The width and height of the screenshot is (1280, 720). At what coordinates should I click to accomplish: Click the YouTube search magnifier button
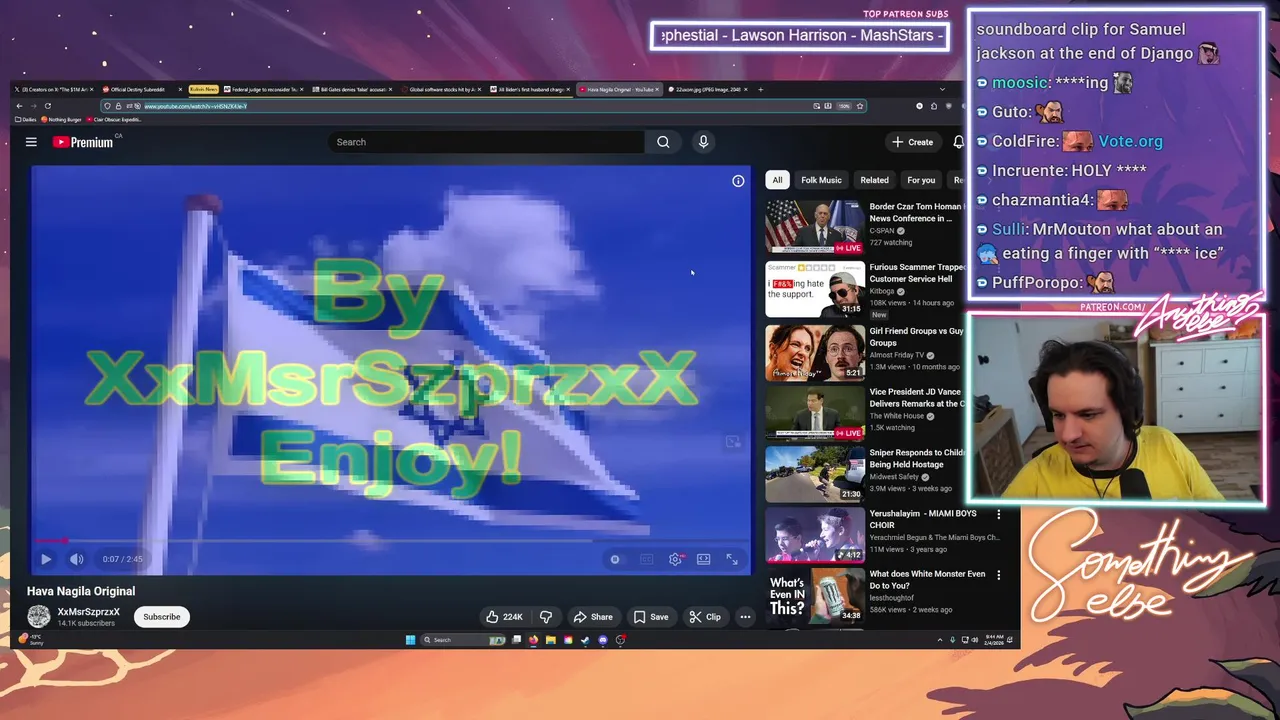coord(663,142)
